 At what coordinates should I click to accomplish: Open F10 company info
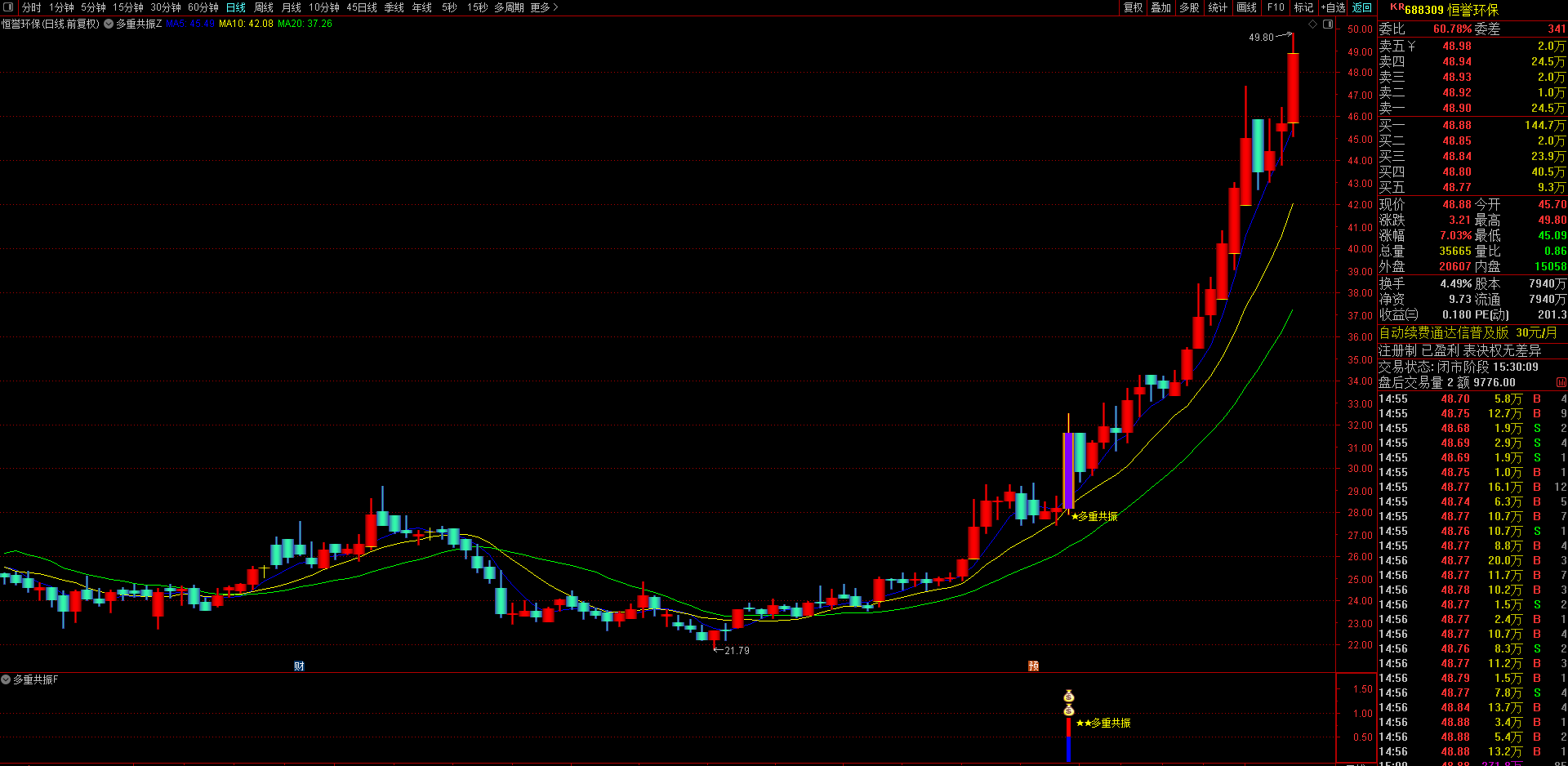pos(1276,7)
